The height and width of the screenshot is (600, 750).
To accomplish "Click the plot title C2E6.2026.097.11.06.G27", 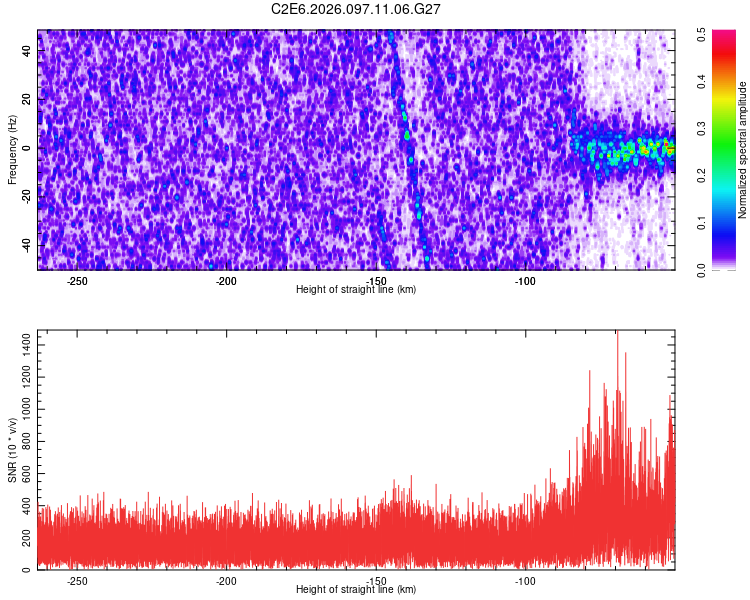I will pos(356,9).
